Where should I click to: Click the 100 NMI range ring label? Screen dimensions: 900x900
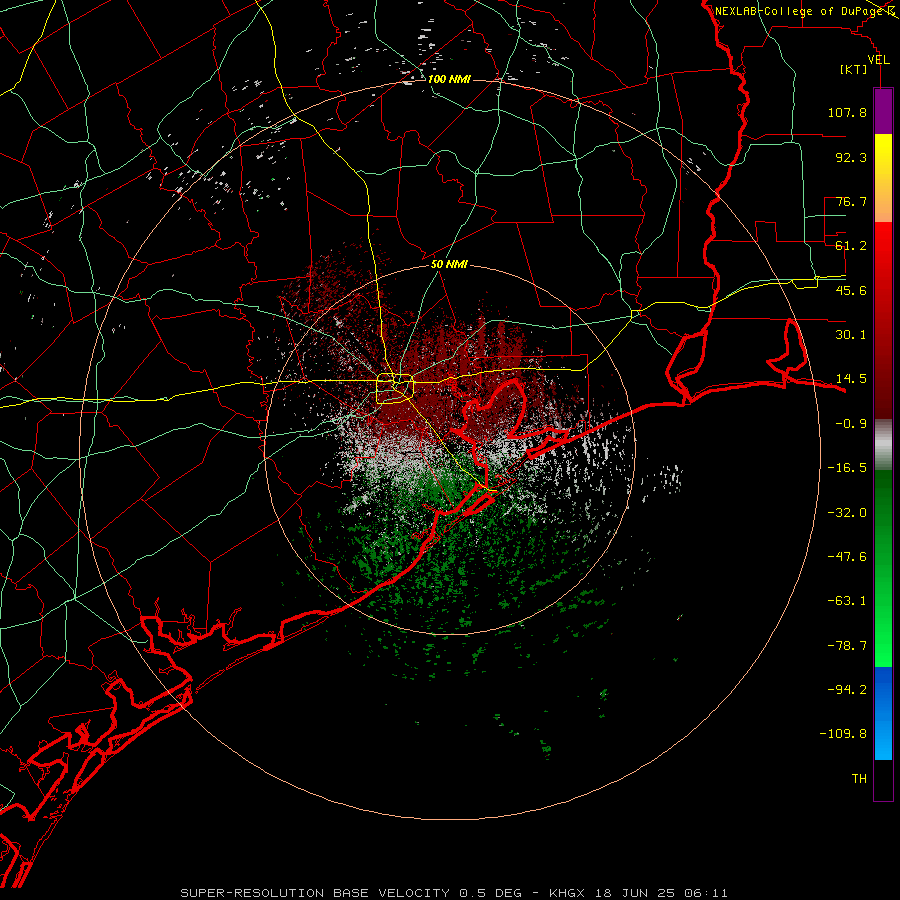[449, 79]
